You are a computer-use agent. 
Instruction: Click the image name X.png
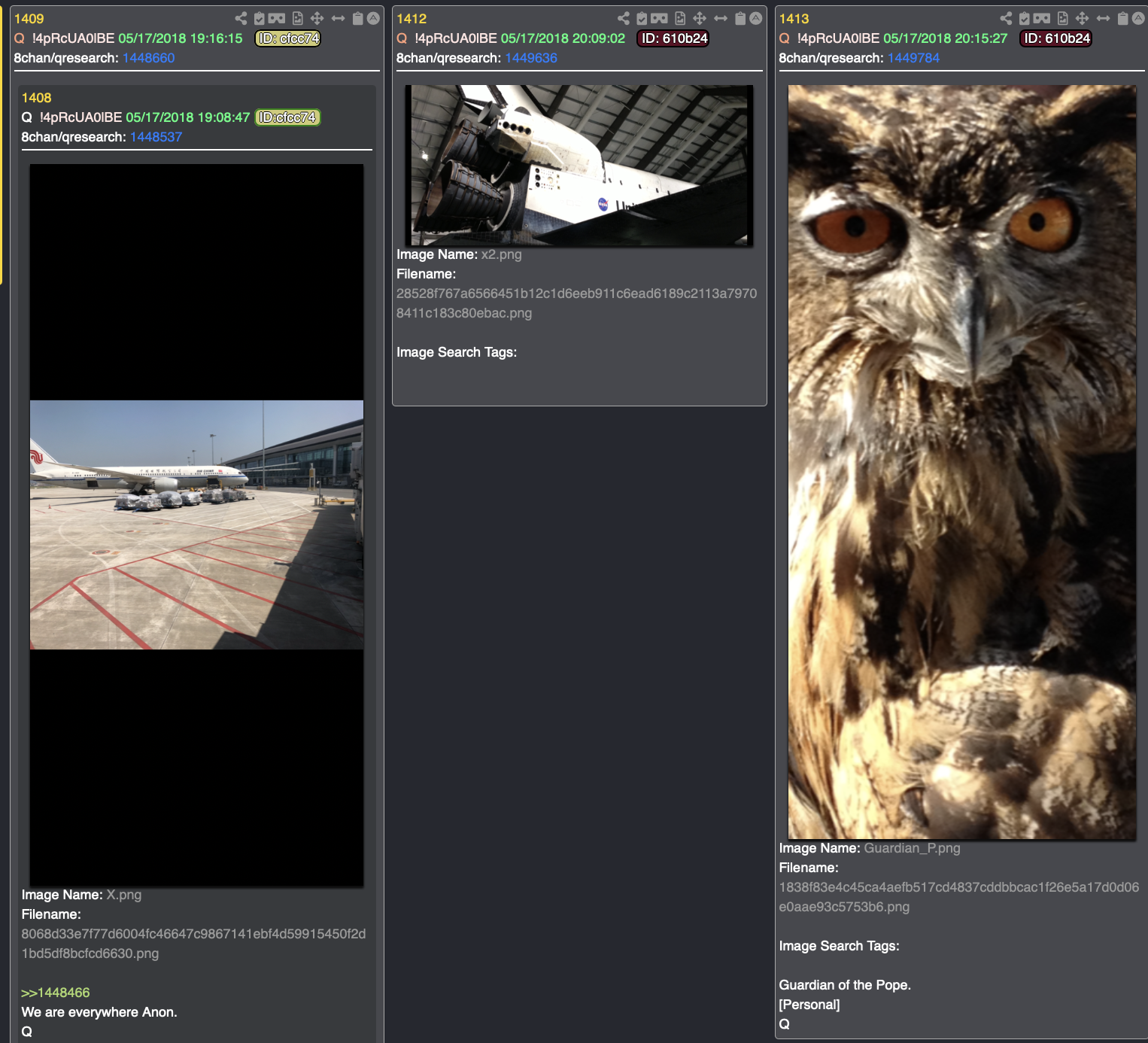(x=124, y=895)
